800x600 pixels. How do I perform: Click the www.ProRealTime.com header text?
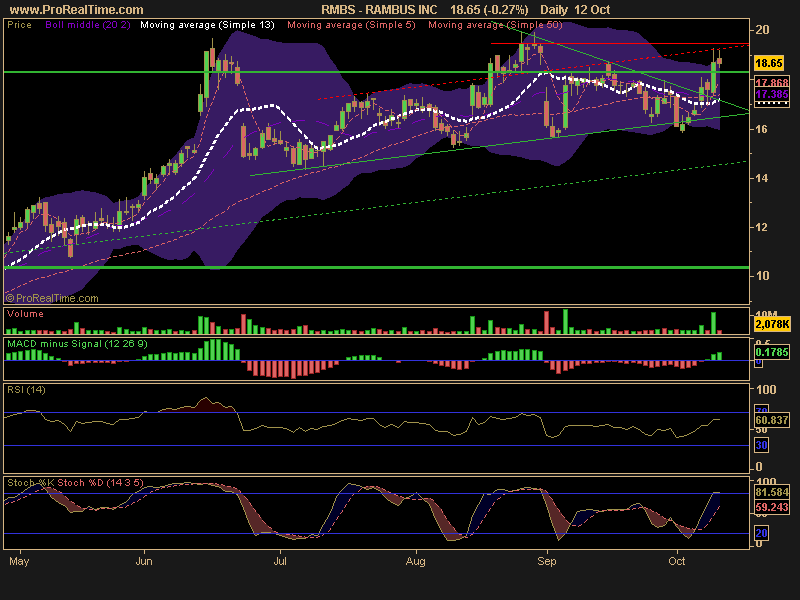point(77,10)
